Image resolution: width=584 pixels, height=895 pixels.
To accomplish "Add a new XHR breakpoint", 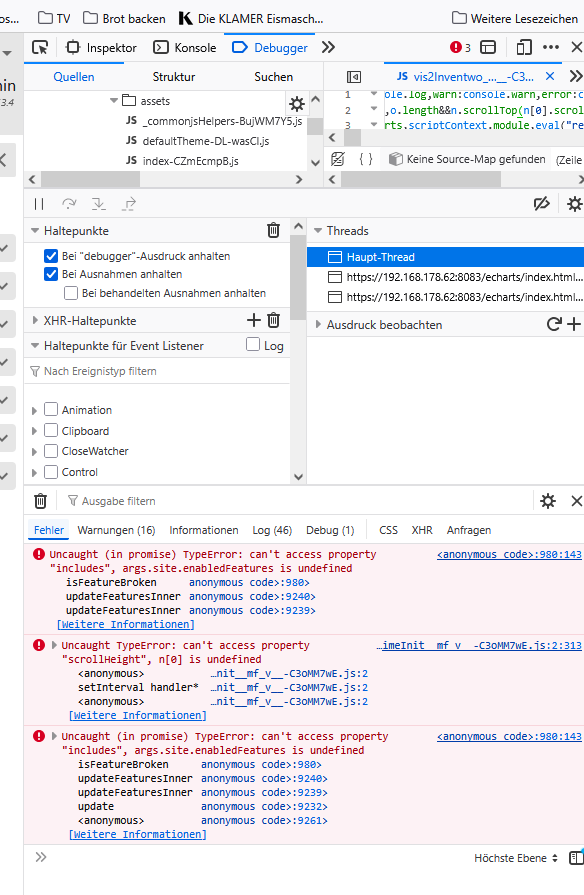I will (x=254, y=320).
